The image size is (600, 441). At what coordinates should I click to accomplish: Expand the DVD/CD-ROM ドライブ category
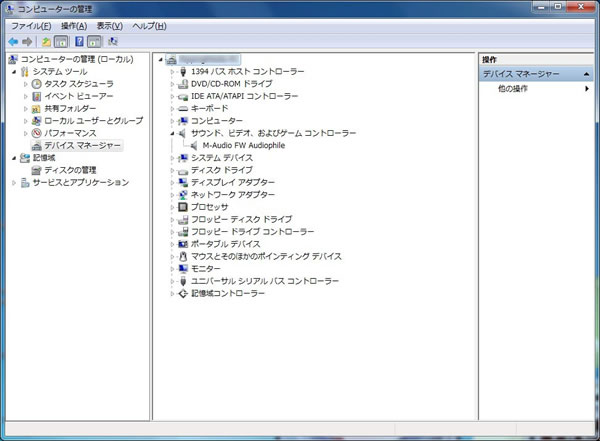[172, 84]
